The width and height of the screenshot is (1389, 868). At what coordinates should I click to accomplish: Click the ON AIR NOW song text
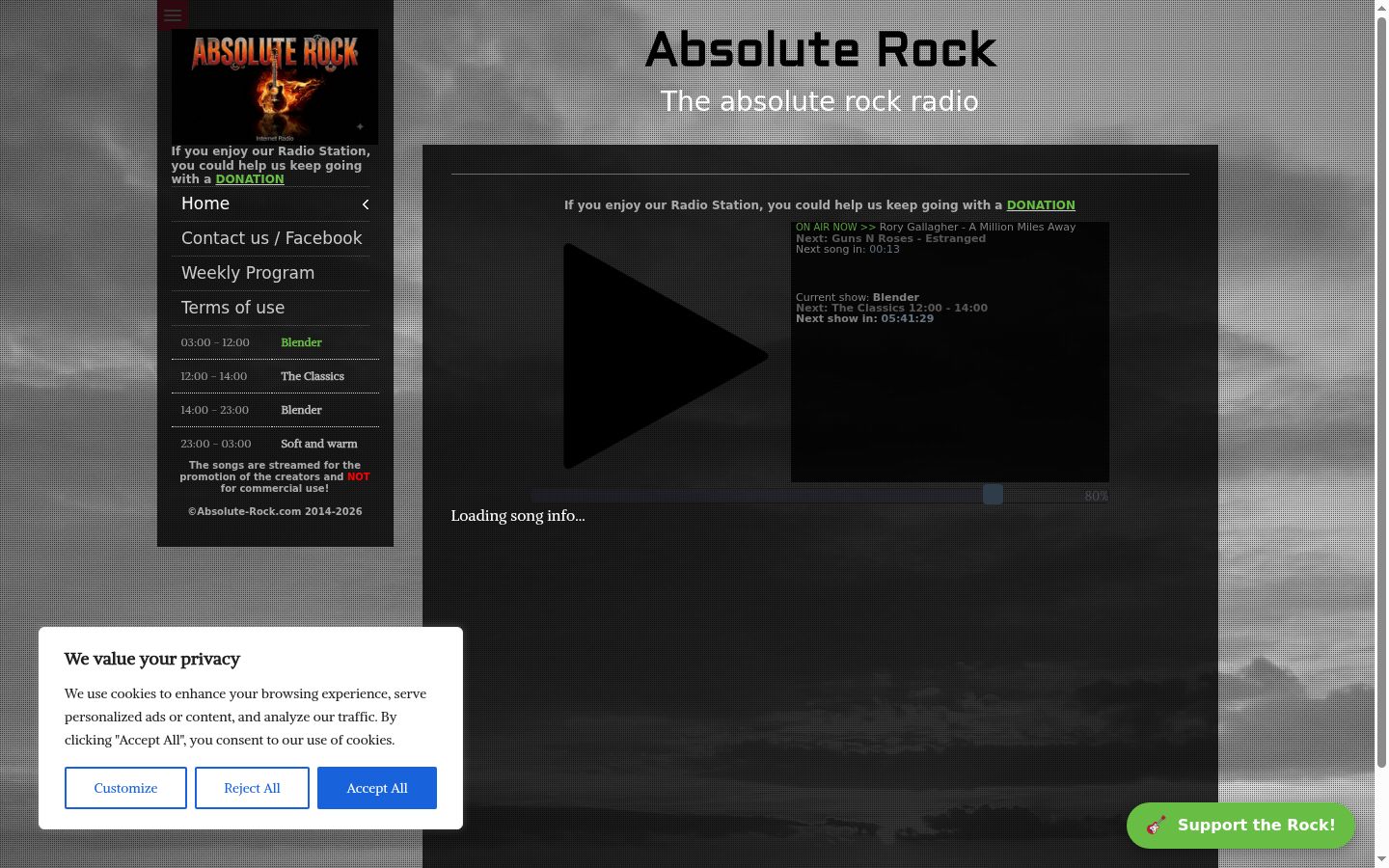pyautogui.click(x=935, y=228)
